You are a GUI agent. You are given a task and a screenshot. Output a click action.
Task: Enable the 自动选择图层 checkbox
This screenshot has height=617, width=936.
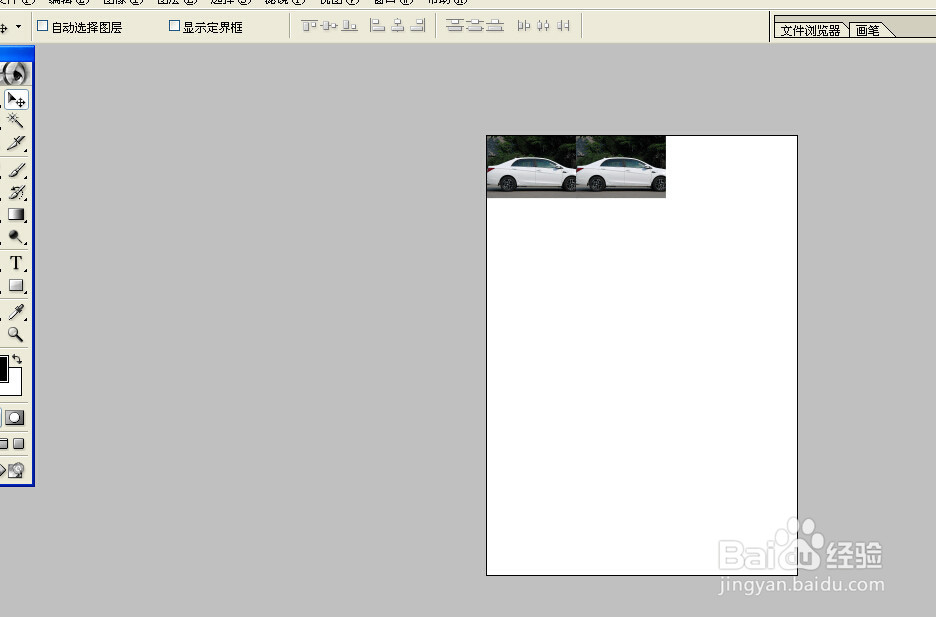42,26
